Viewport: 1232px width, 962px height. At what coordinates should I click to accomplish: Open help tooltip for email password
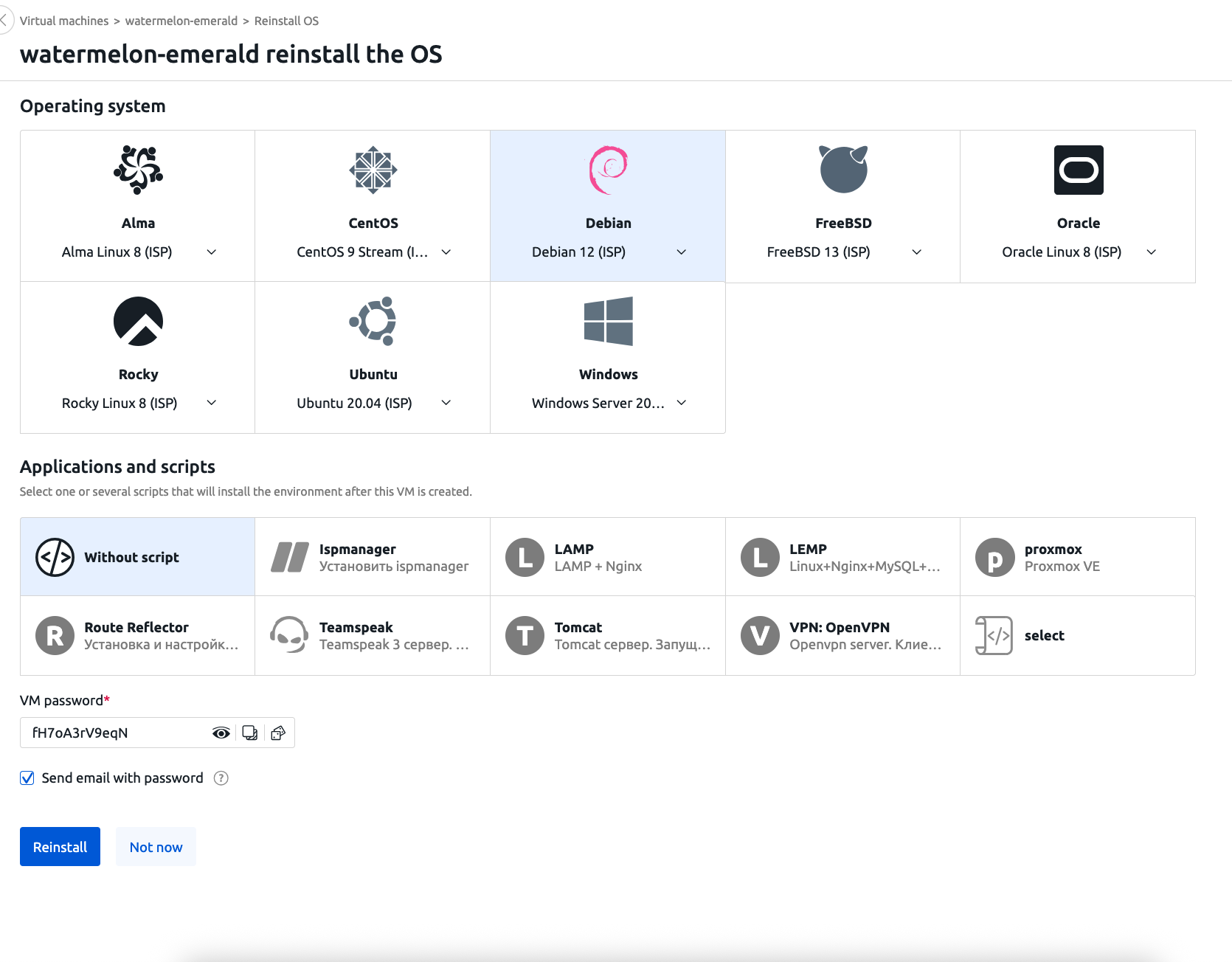click(221, 778)
